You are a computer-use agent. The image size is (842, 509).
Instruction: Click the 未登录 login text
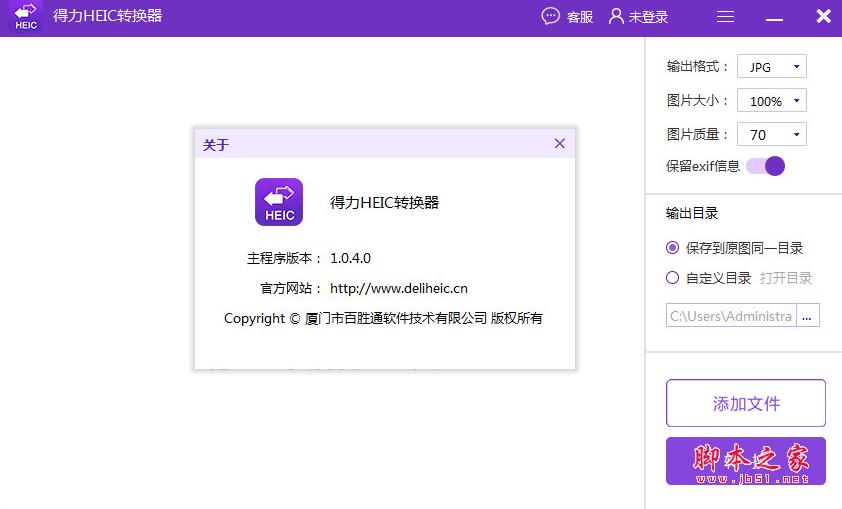click(x=648, y=17)
